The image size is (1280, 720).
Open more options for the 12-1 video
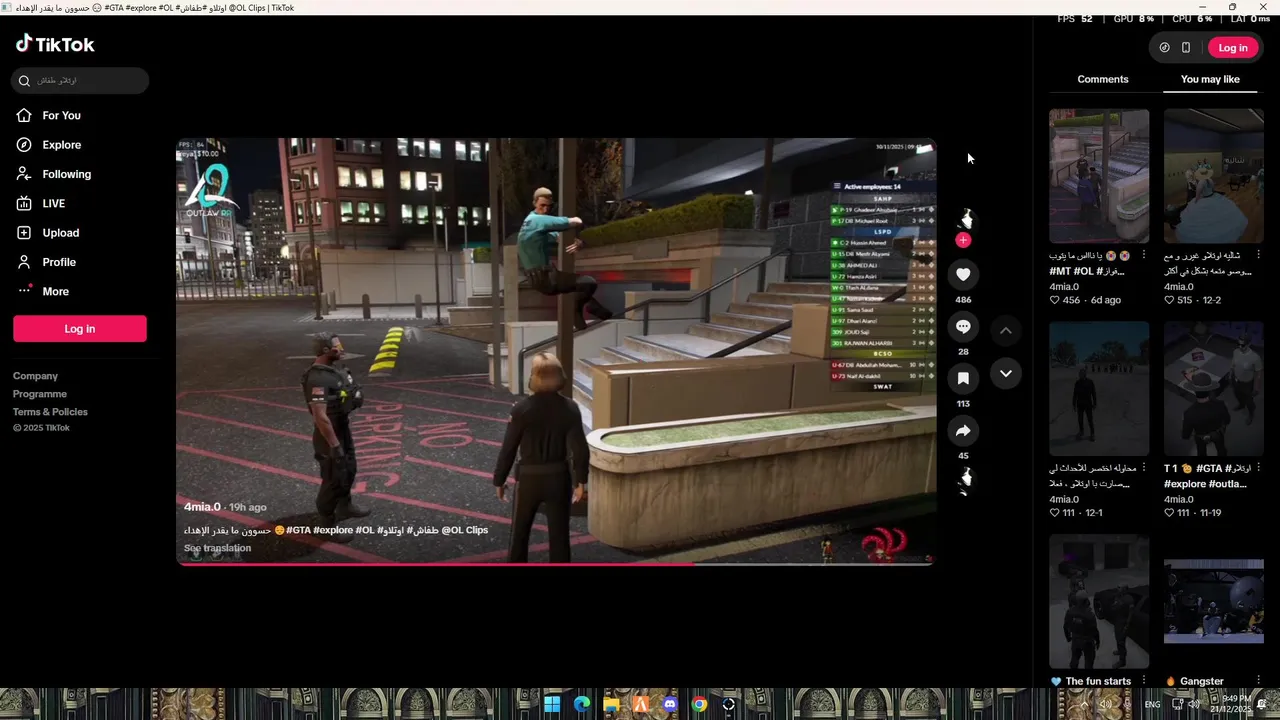click(x=1144, y=468)
